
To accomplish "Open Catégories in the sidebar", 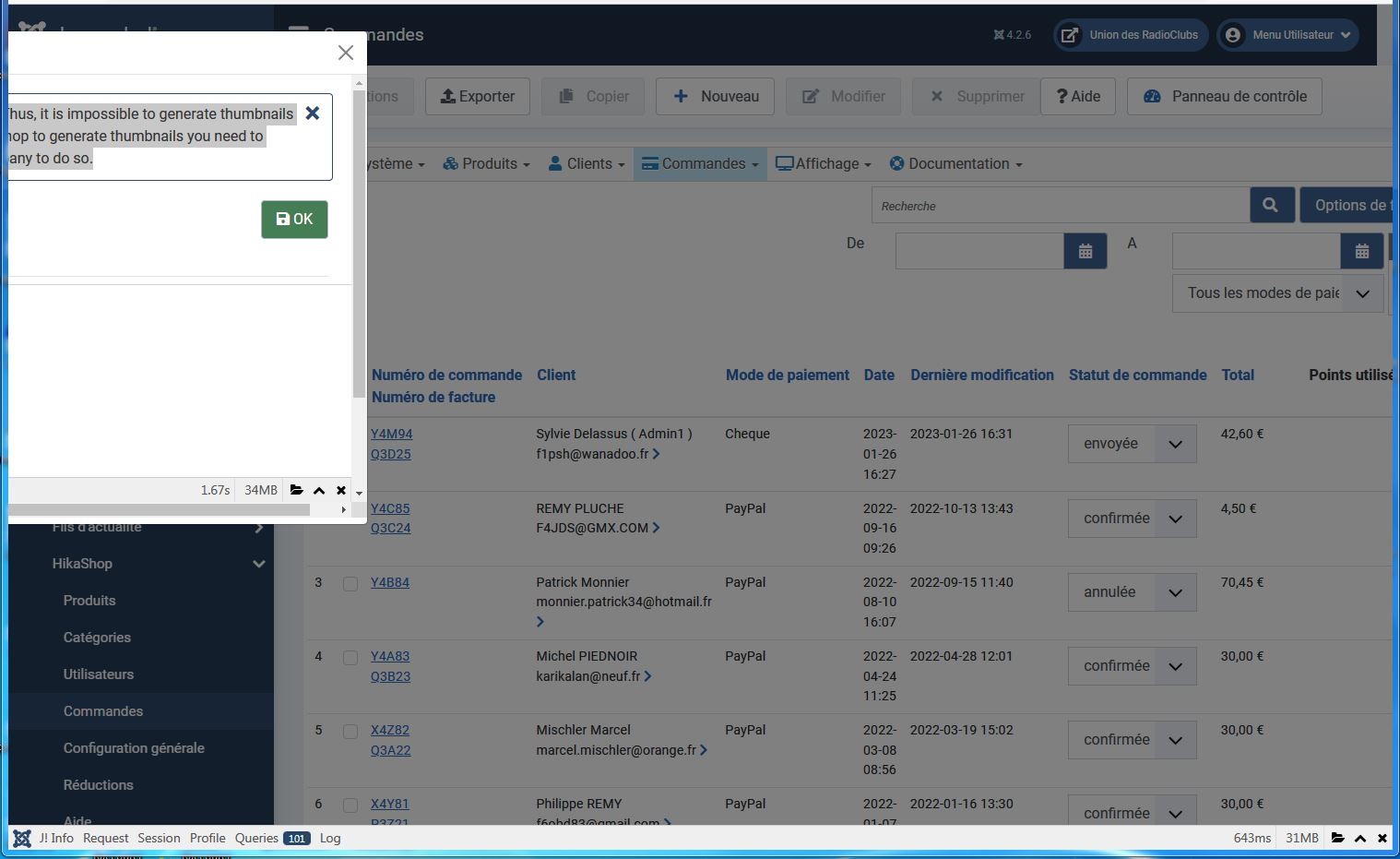I will pyautogui.click(x=97, y=638).
